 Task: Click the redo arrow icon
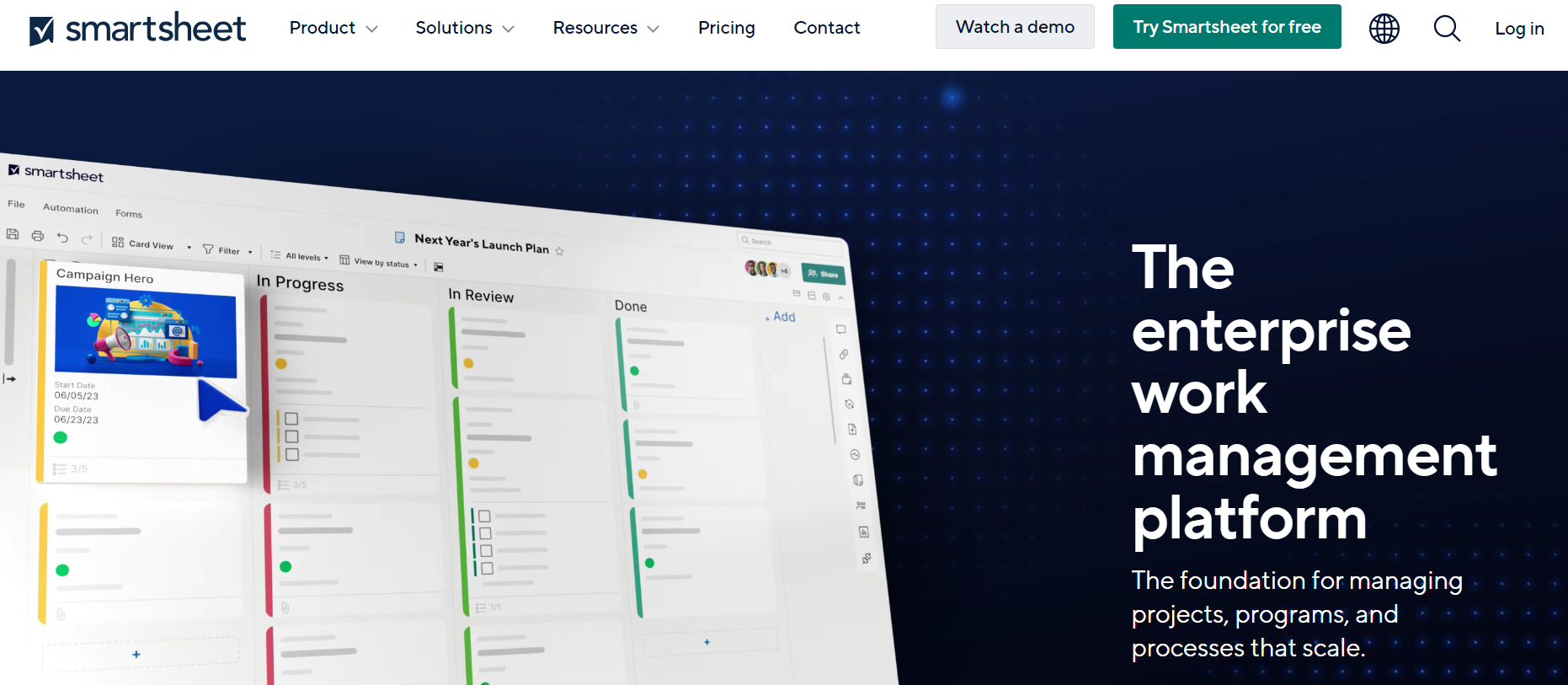point(86,239)
